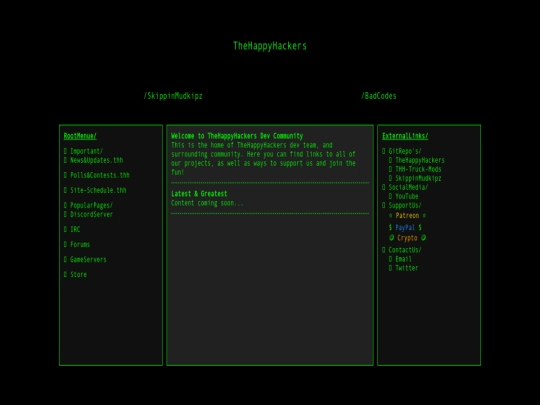This screenshot has width=540, height=405.
Task: Go to the /SkippinMudkipz page
Action: [173, 96]
